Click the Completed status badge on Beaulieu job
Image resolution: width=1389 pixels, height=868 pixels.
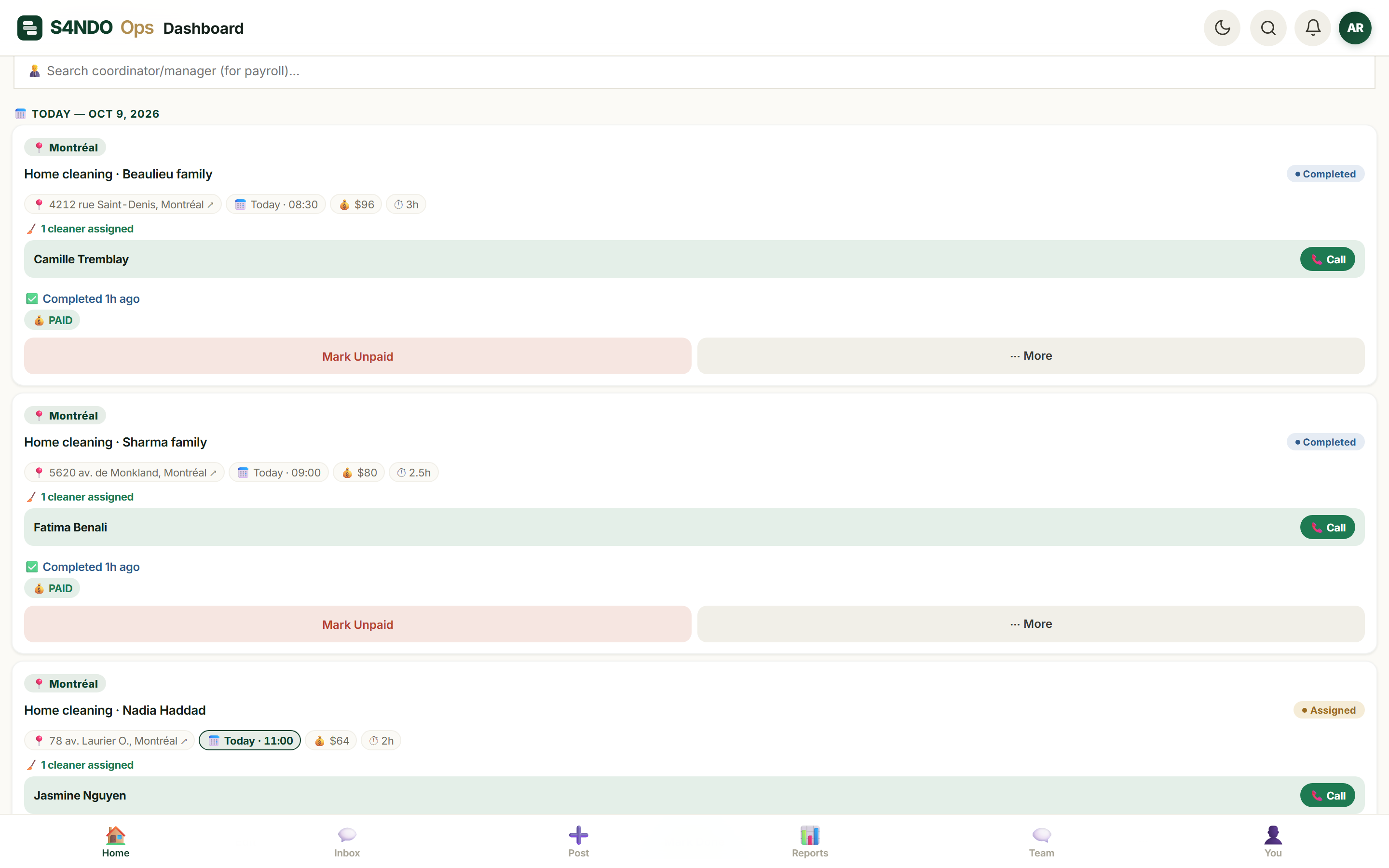1325,174
